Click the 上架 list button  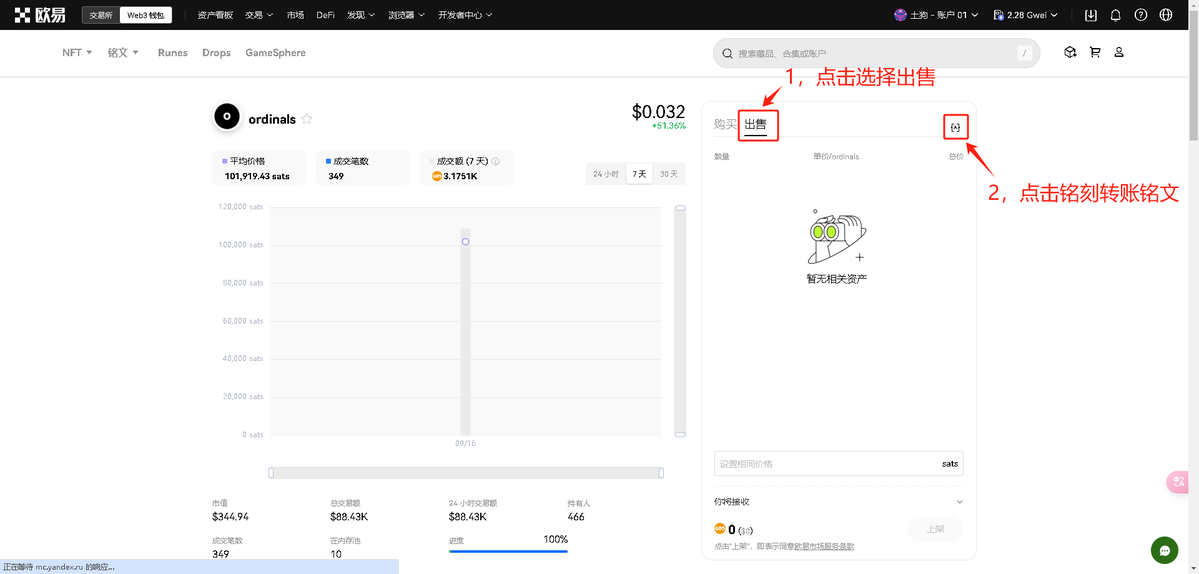[x=935, y=529]
